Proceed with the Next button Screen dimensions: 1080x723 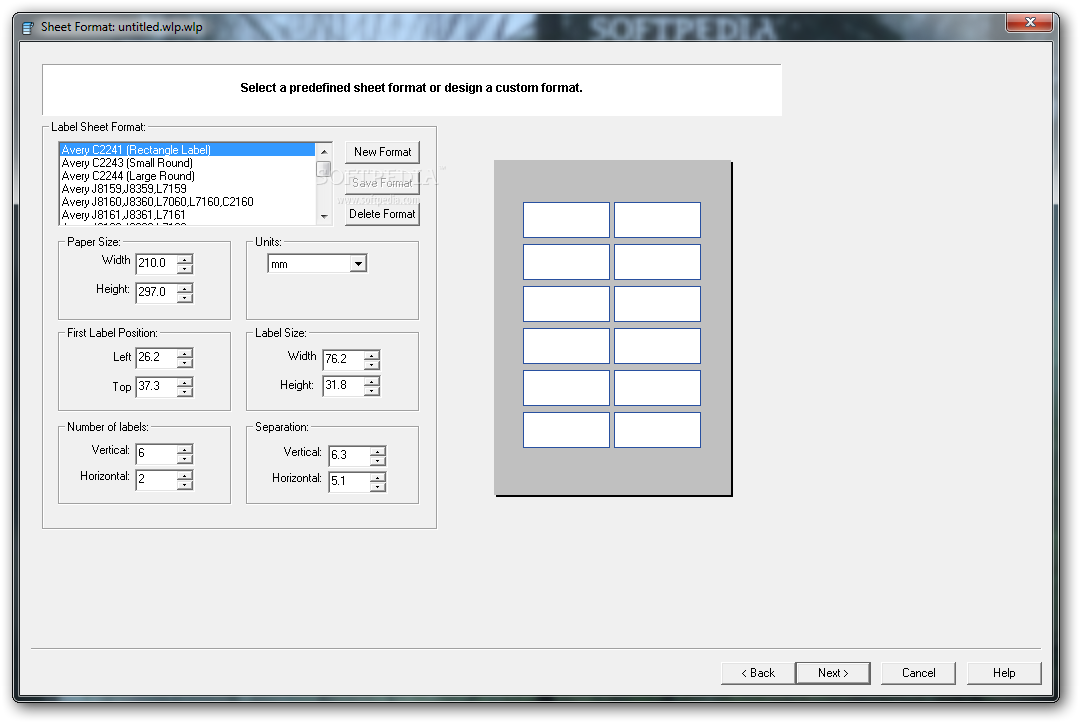[833, 673]
